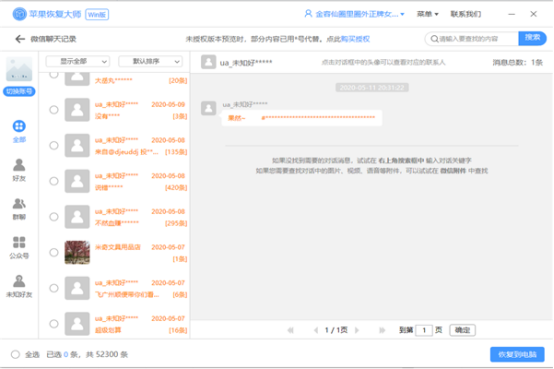Click the back arrow beside 微信聊天记录
Screen dimensions: 554x369
point(20,39)
